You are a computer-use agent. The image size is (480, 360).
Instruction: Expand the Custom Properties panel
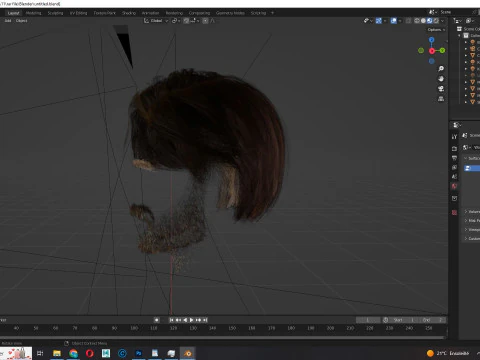pos(472,239)
